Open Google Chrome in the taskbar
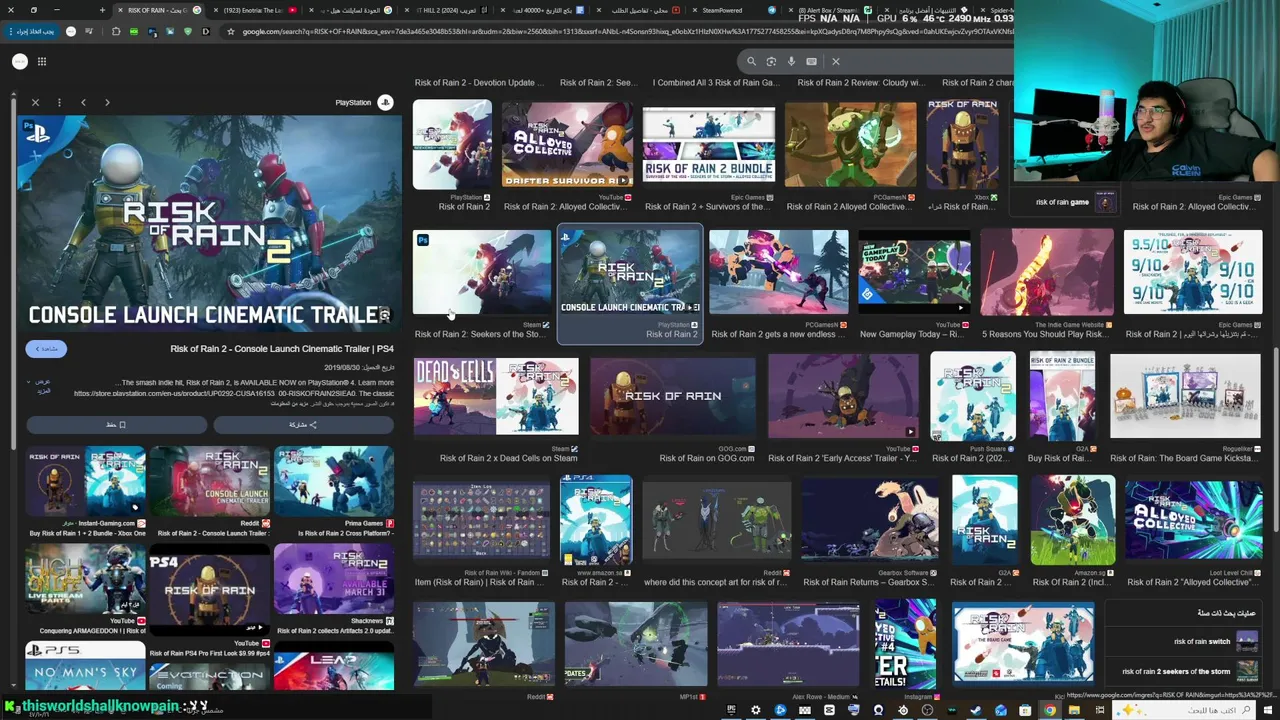This screenshot has width=1280, height=720. point(1050,710)
